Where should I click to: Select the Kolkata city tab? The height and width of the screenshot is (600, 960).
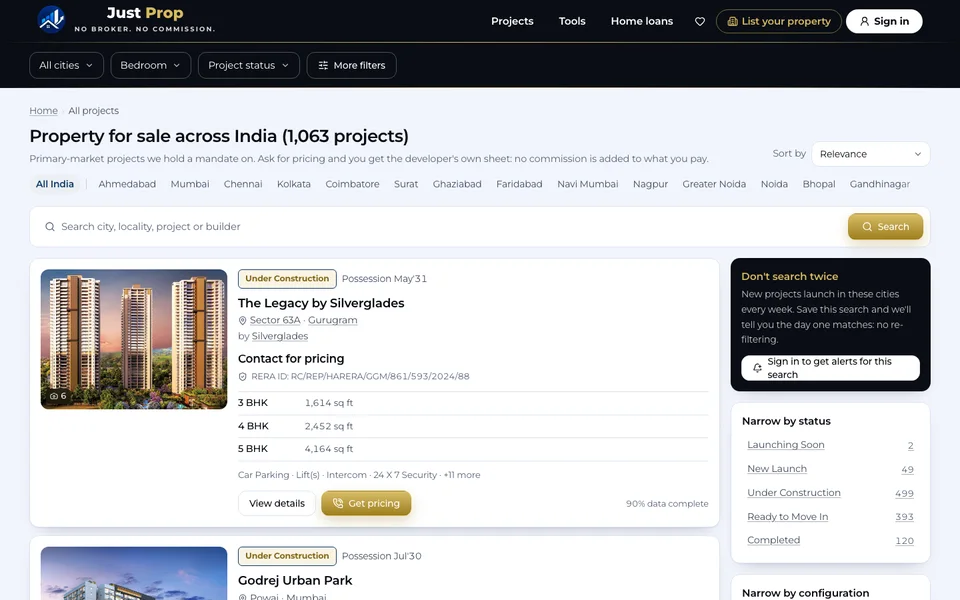coord(294,184)
